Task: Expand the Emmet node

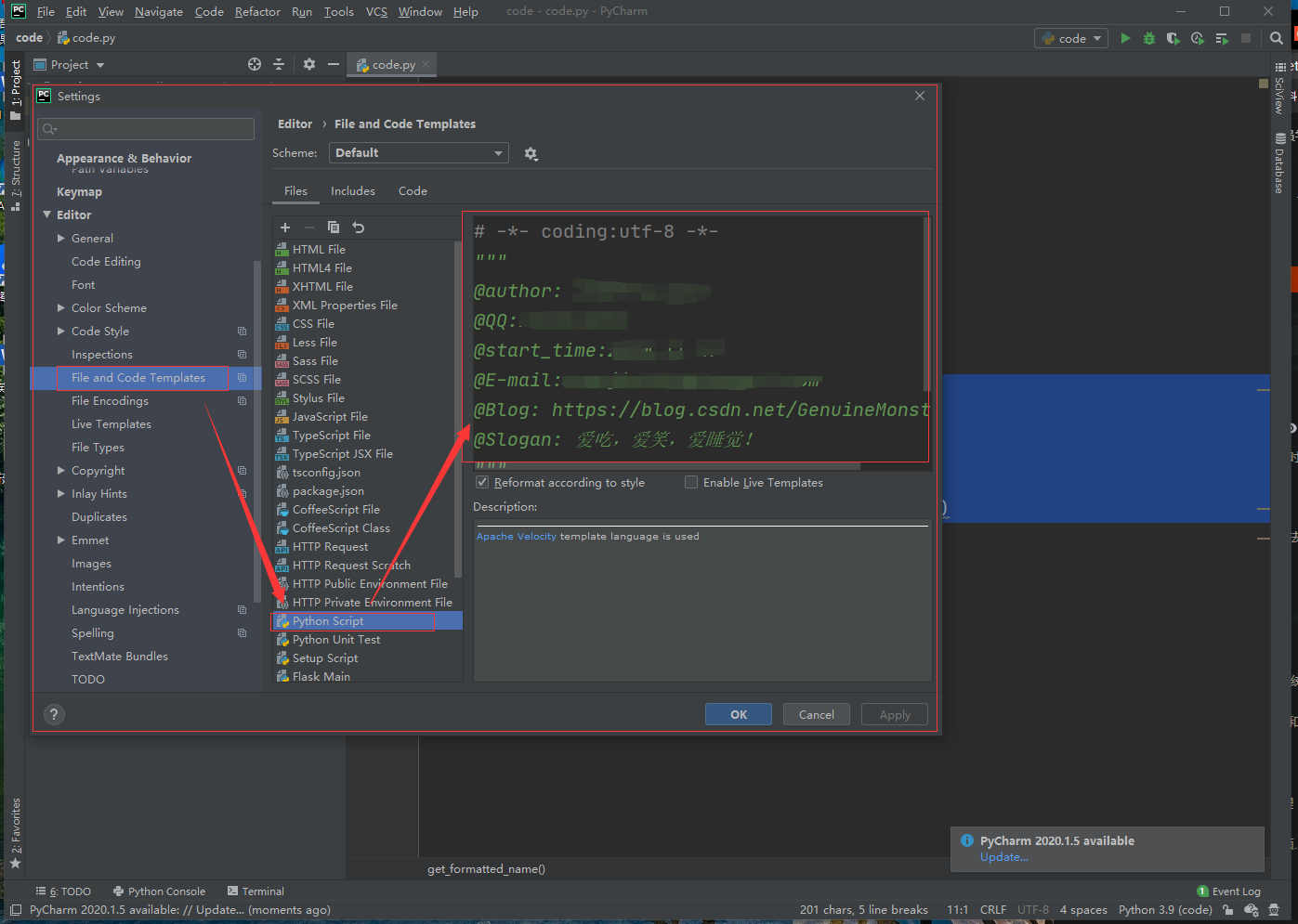Action: pos(61,540)
